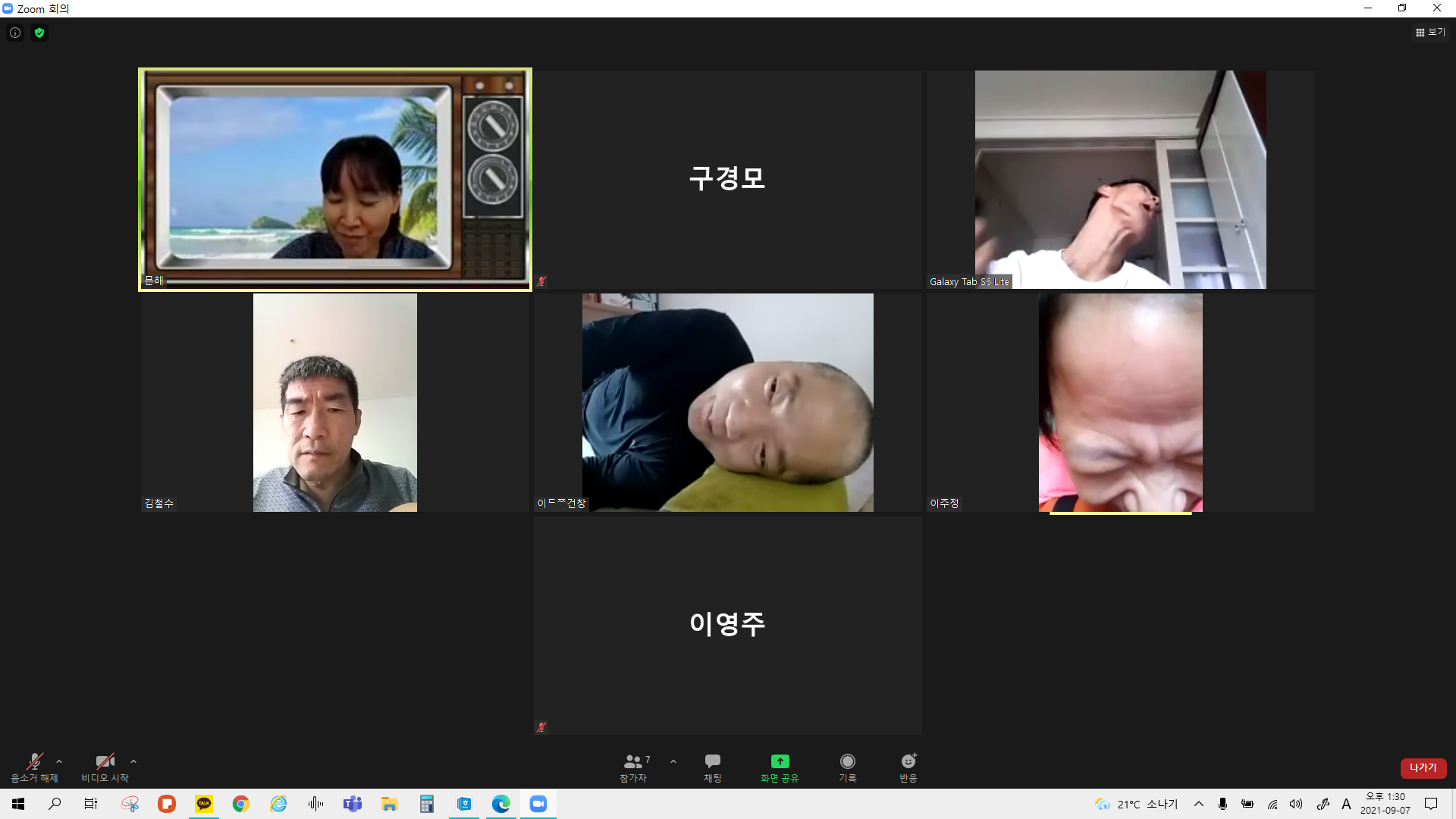Image resolution: width=1456 pixels, height=819 pixels.
Task: Click the pen workspace tray icon
Action: click(x=1323, y=804)
